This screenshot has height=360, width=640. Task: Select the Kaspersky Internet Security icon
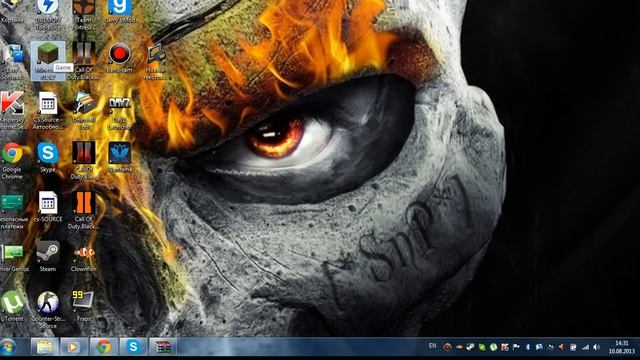(12, 110)
